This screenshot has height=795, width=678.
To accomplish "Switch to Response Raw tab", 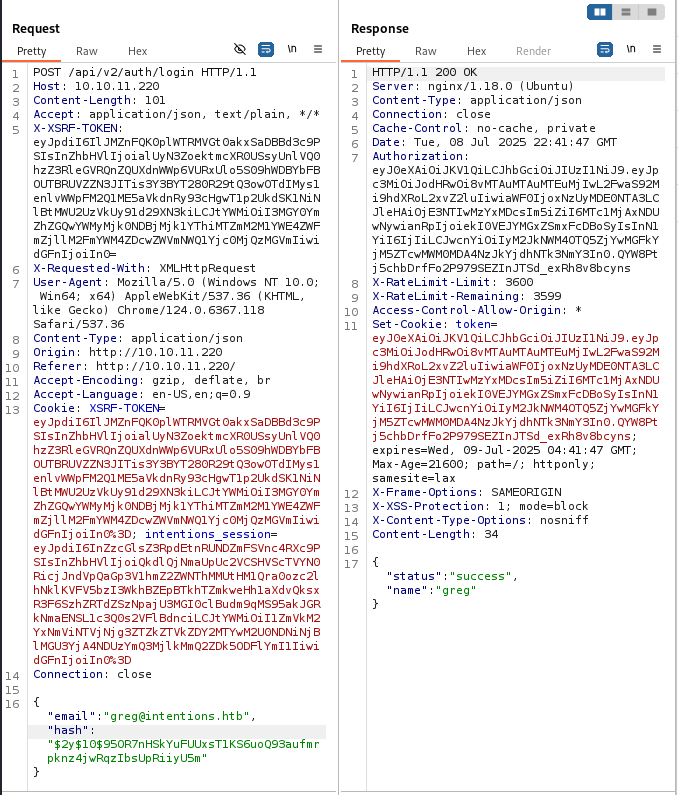I will [425, 51].
